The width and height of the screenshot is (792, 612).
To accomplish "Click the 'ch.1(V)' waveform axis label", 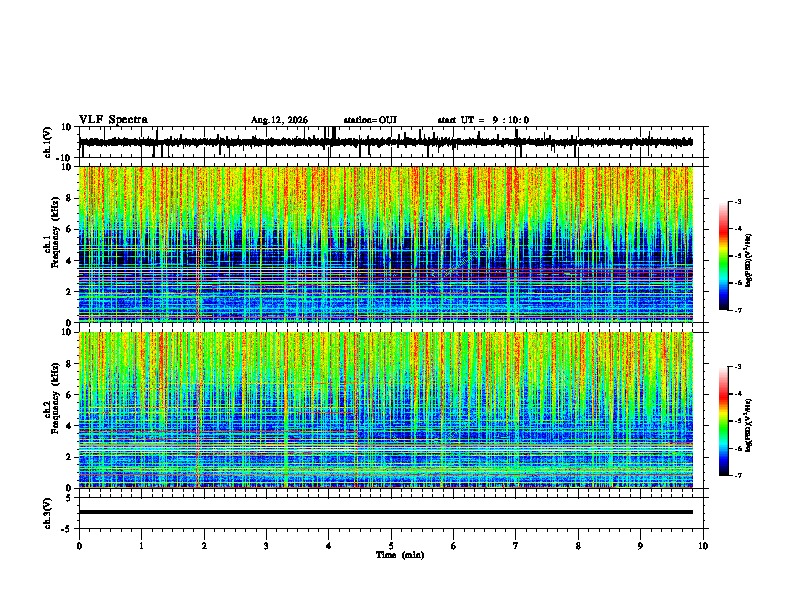I will (x=48, y=142).
